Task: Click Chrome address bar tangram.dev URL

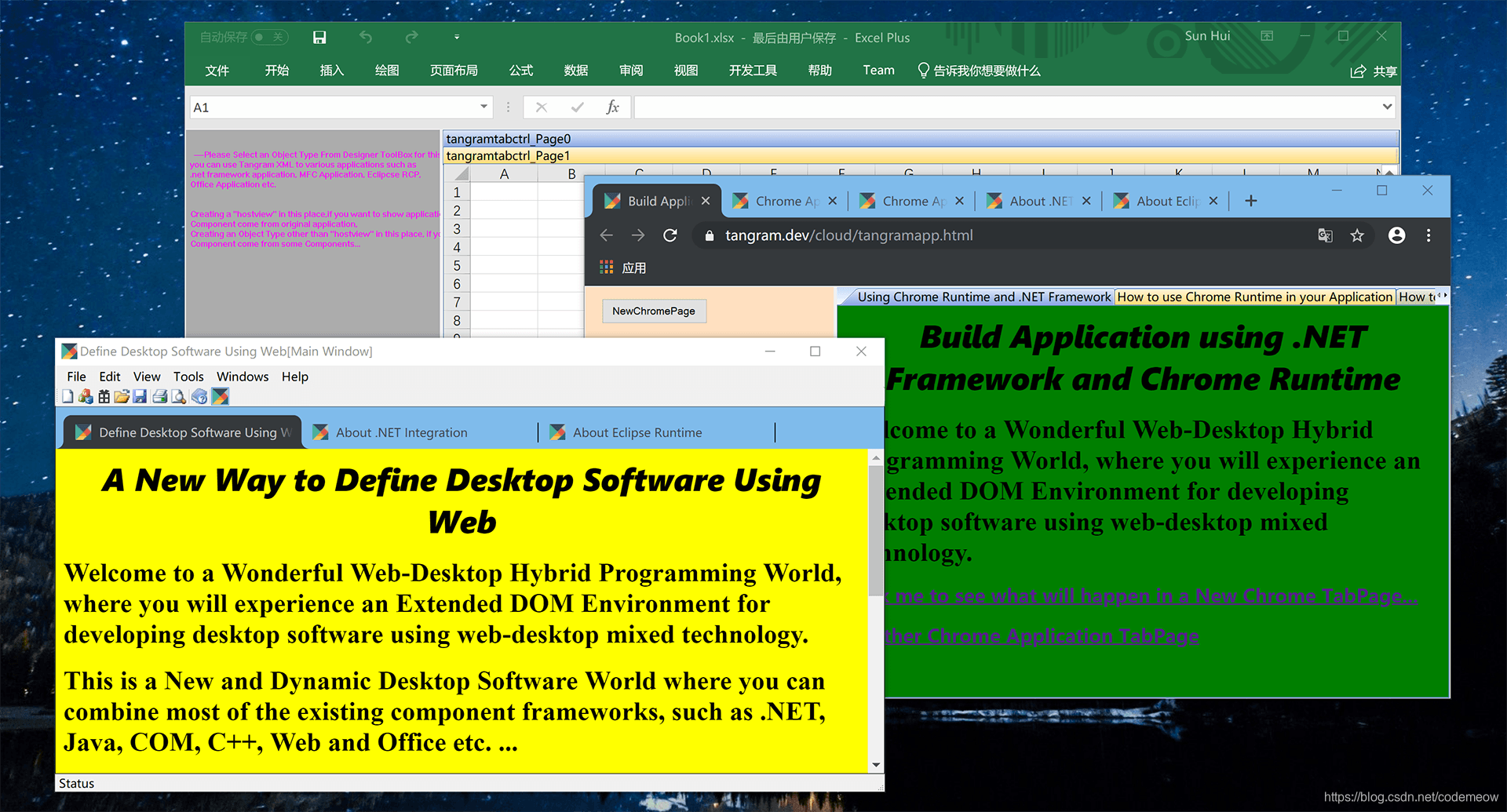Action: coord(848,235)
